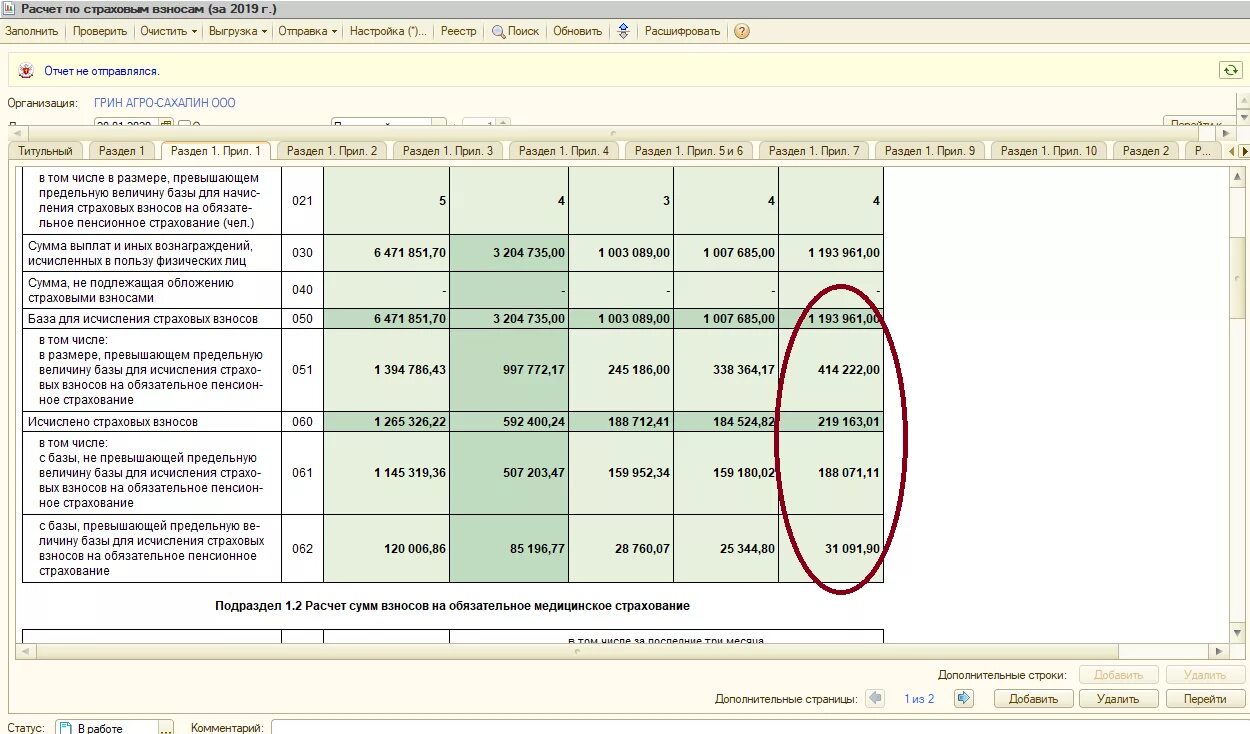Click the help question mark icon

(x=741, y=31)
